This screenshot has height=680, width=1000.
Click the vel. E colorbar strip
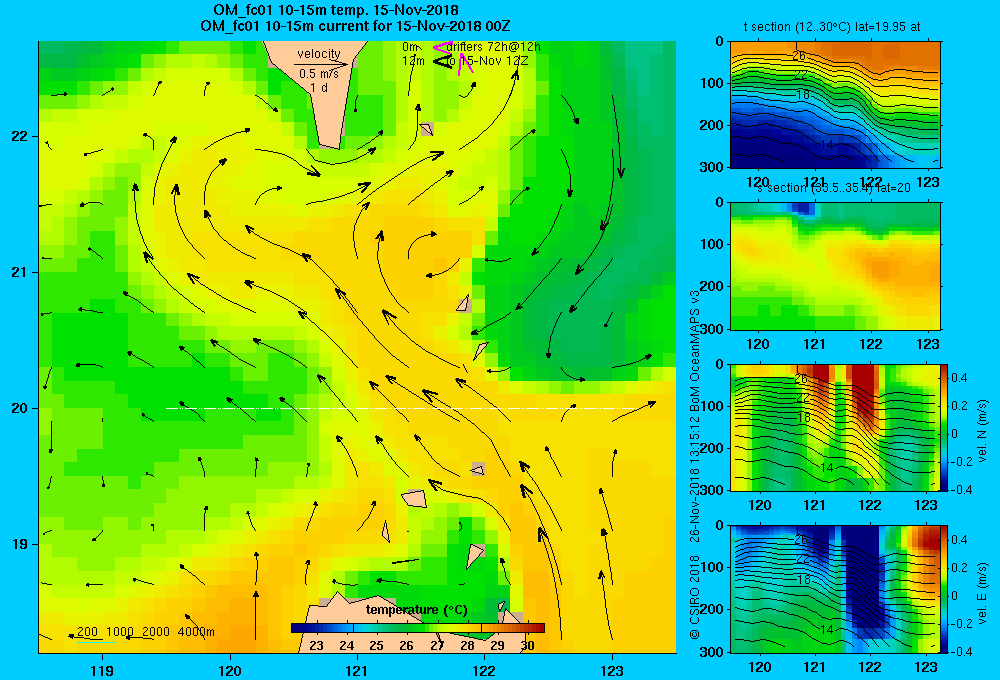coord(945,588)
